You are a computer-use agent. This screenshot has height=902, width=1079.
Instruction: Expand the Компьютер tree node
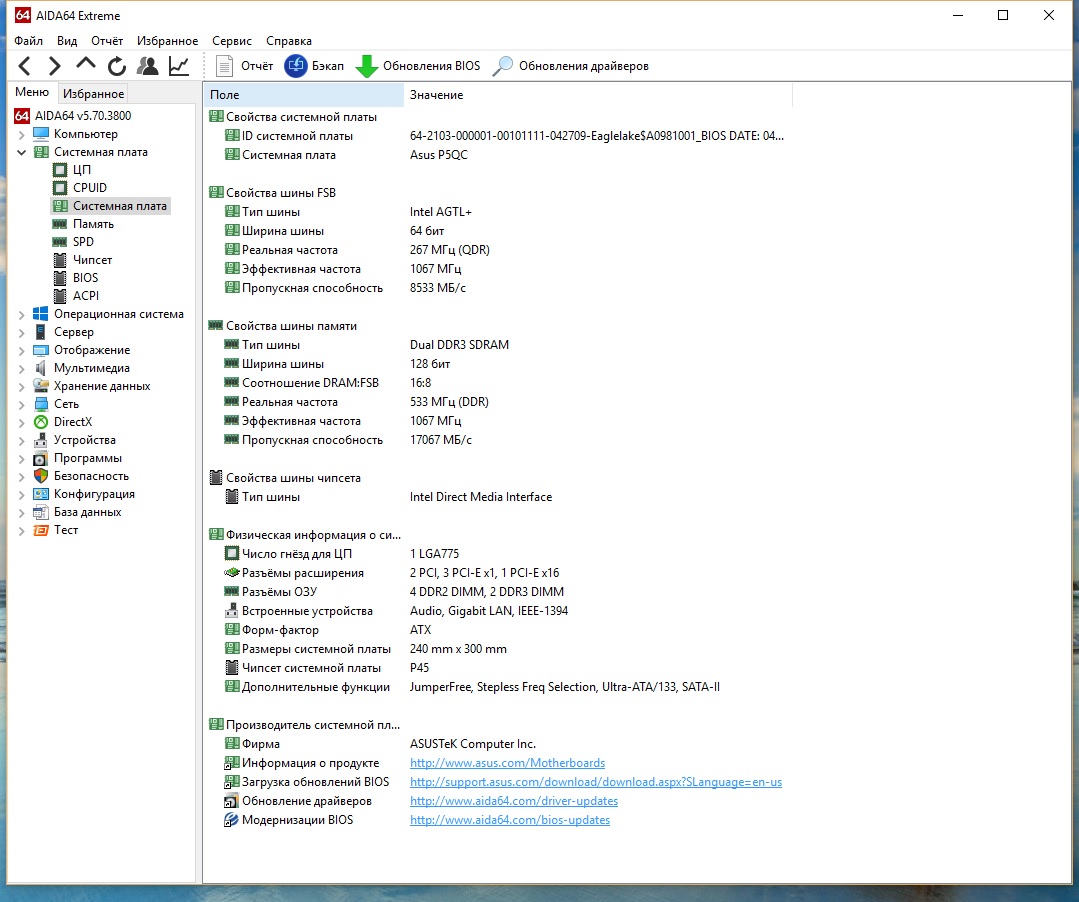tap(22, 134)
